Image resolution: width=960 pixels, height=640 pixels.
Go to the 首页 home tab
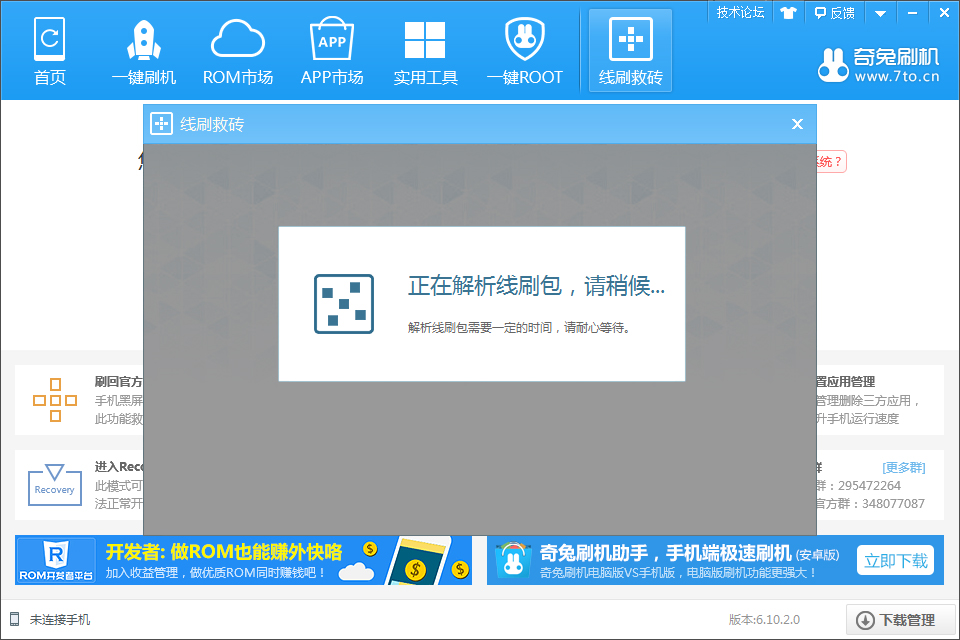[50, 51]
